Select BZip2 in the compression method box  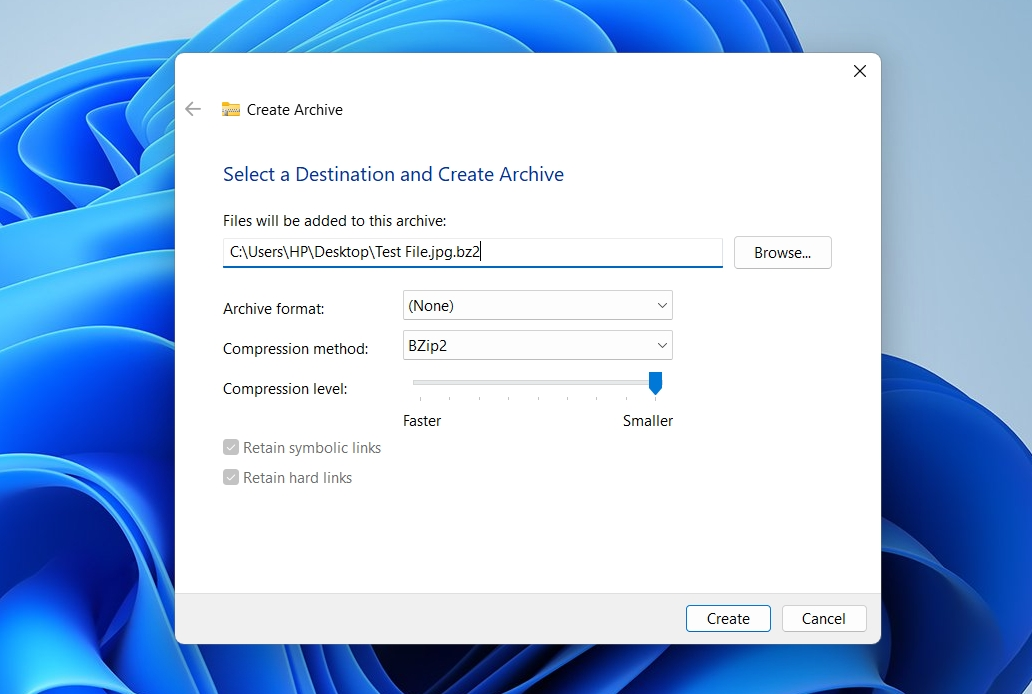tap(537, 345)
